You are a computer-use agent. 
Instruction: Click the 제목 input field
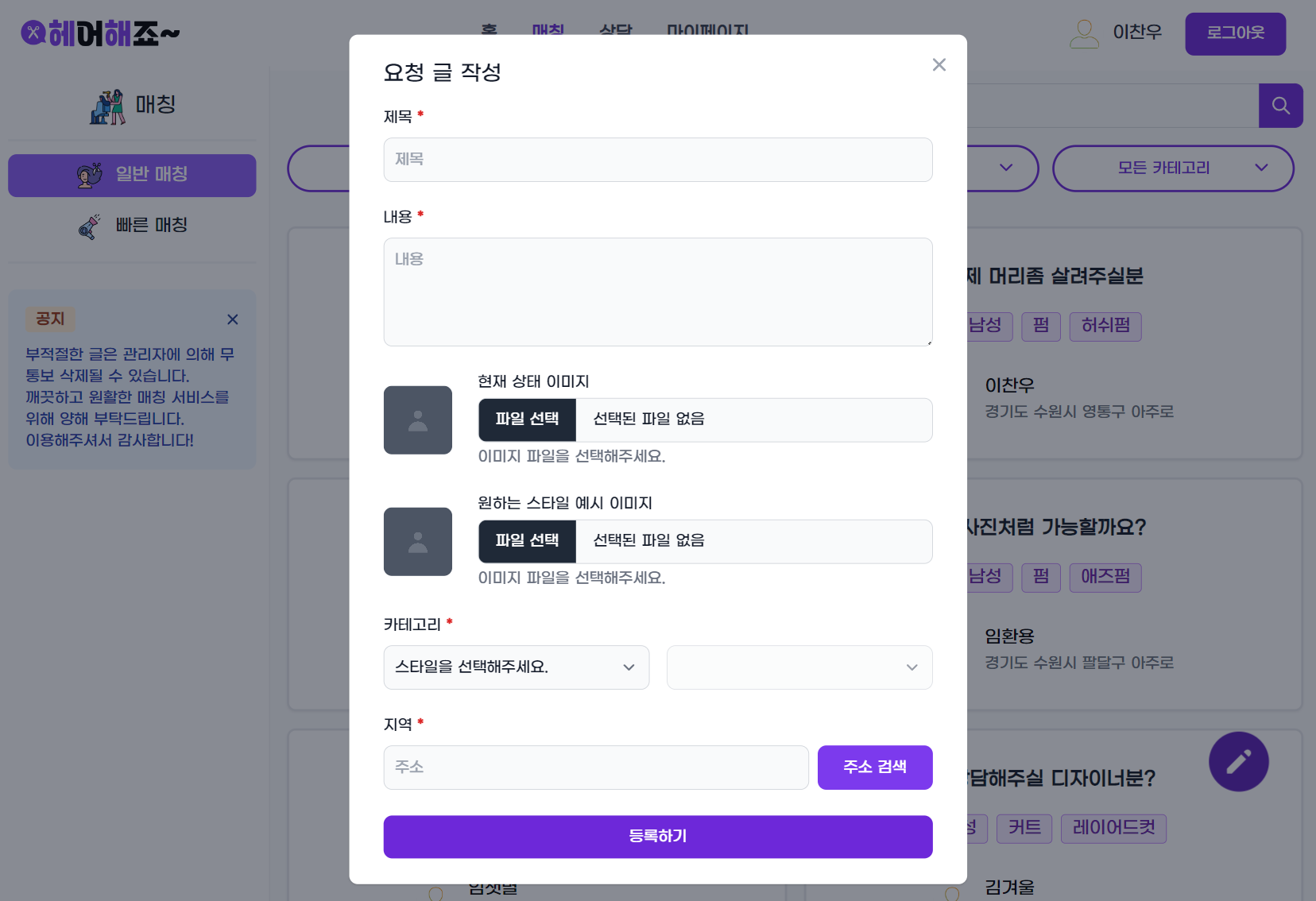[657, 160]
